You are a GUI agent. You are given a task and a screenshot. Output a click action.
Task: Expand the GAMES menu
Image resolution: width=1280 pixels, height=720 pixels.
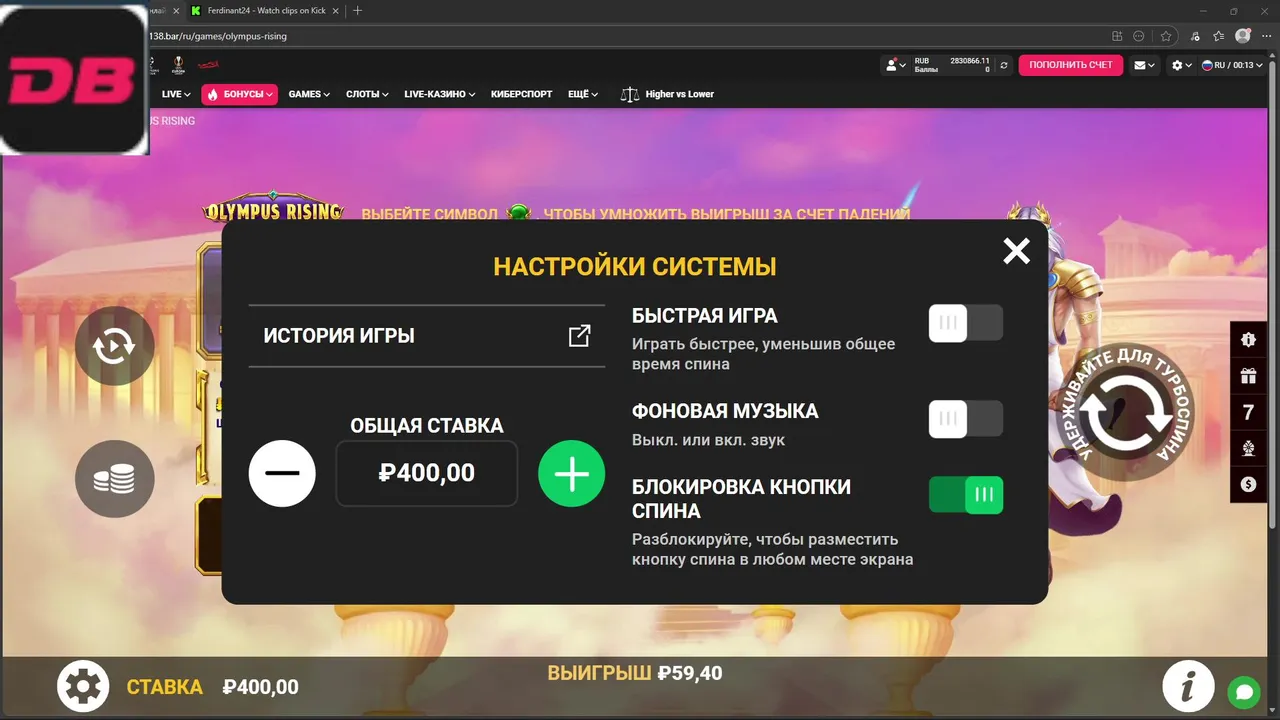310,94
